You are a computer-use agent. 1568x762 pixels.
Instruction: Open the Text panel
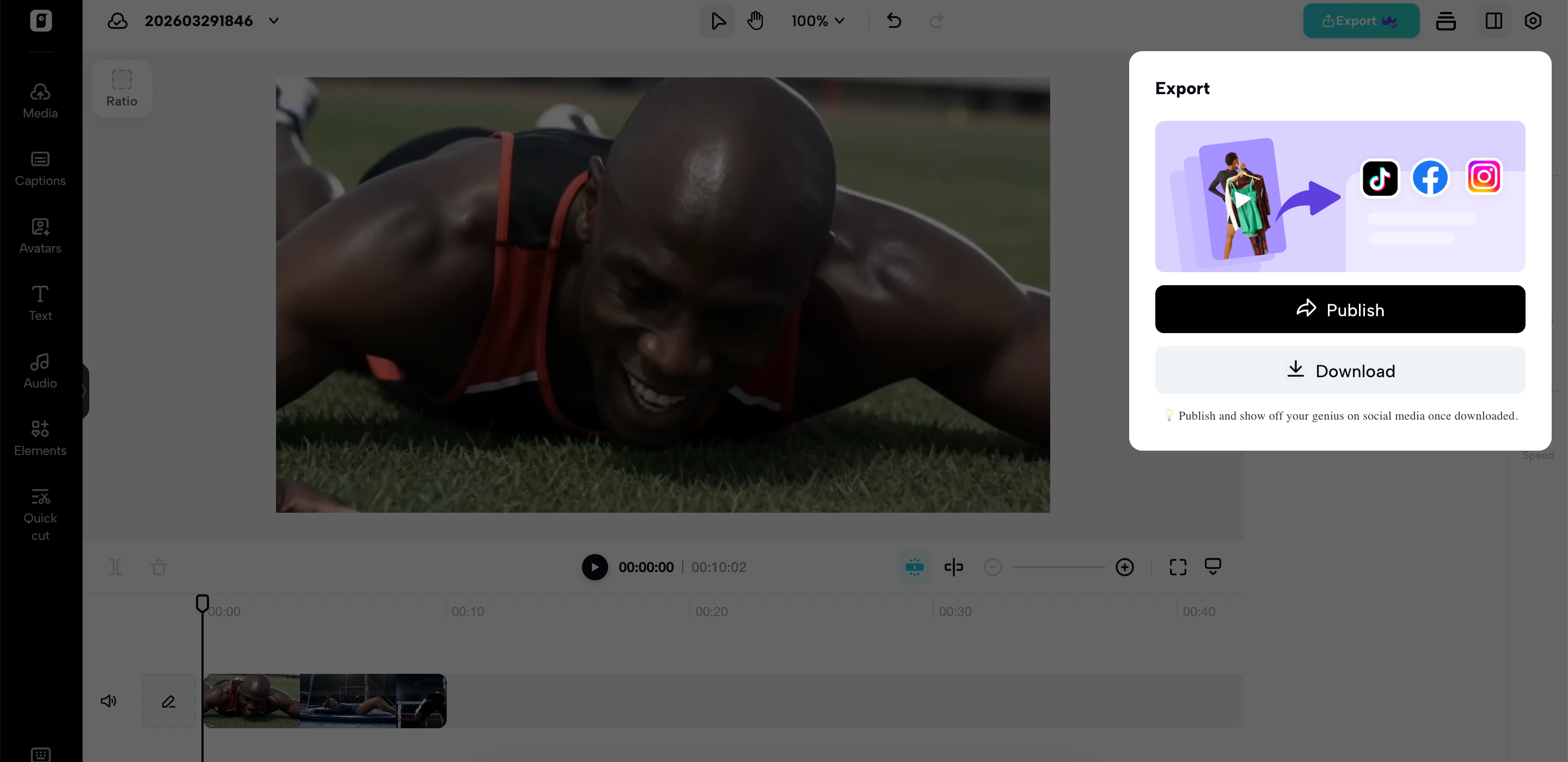click(x=40, y=303)
